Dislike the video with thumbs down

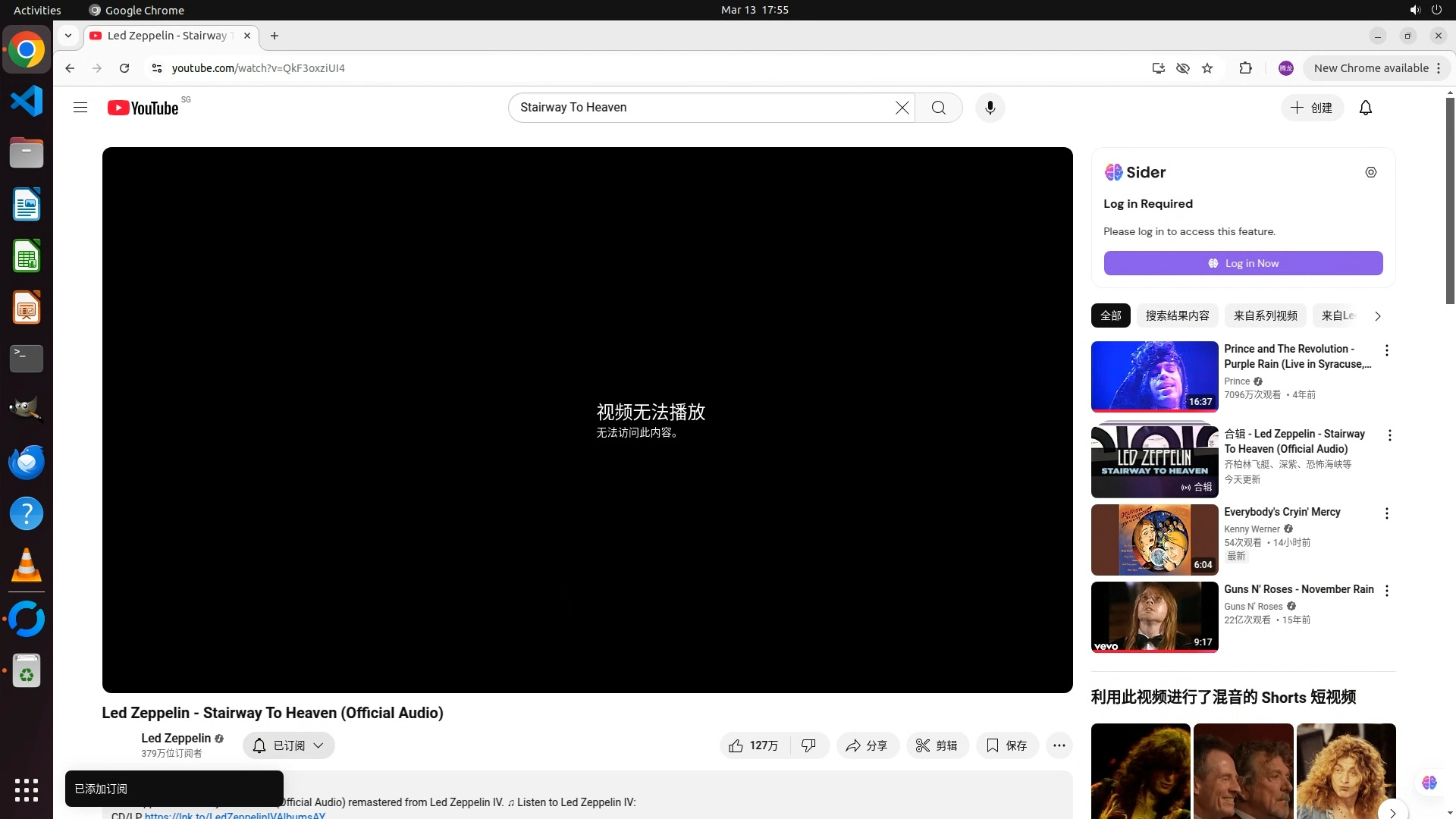808,745
